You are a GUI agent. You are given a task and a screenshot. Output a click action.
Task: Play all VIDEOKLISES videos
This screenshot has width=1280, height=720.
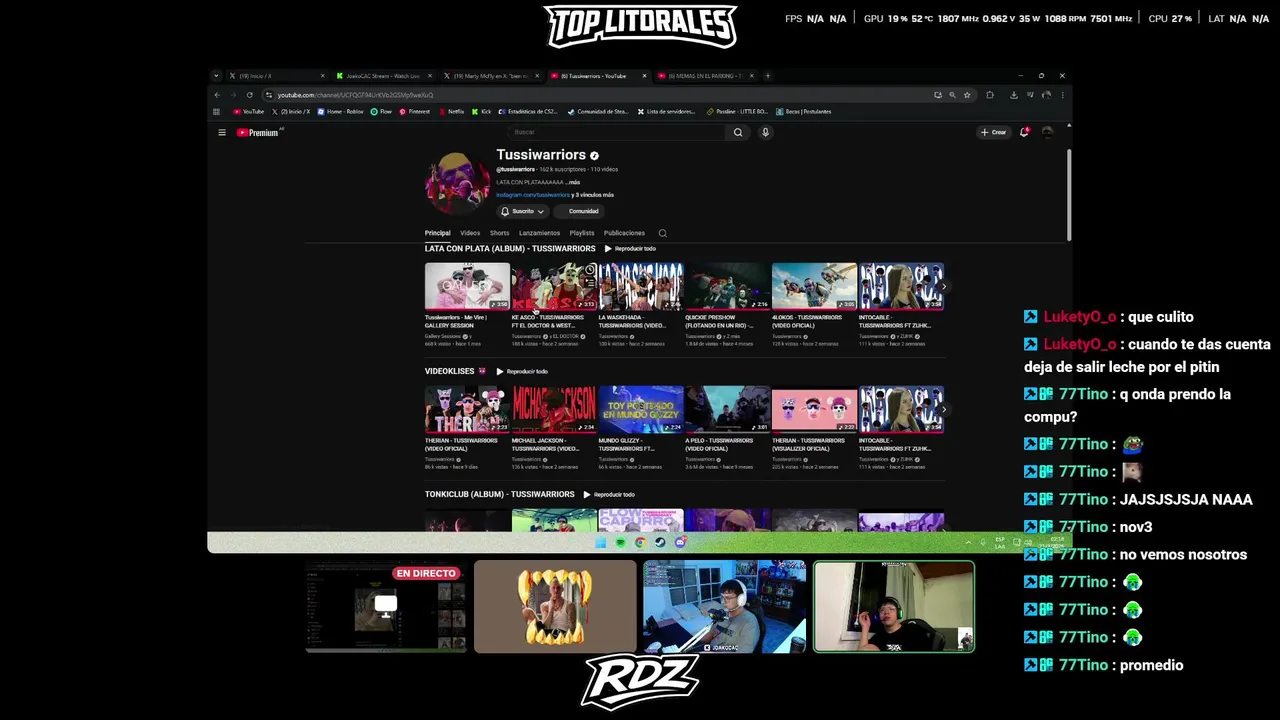[x=522, y=371]
